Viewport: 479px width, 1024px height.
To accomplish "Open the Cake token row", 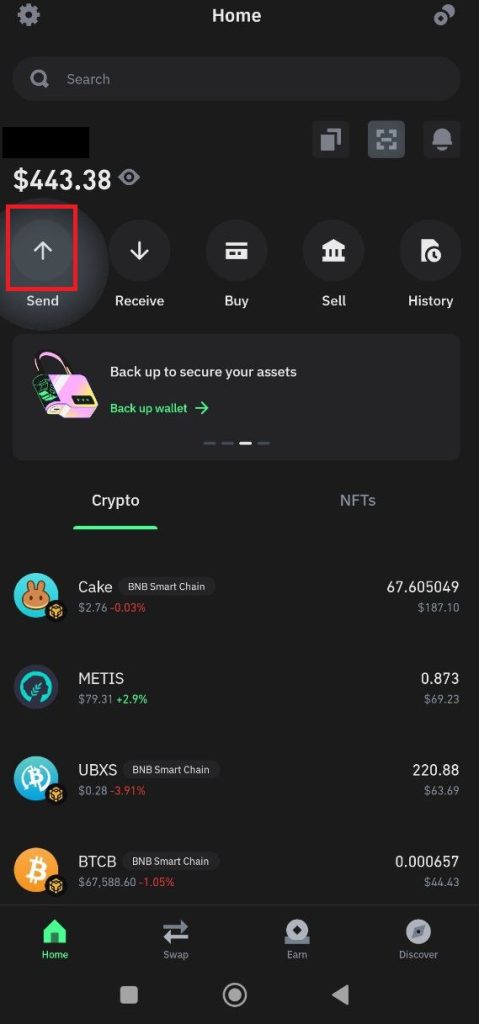I will [237, 596].
